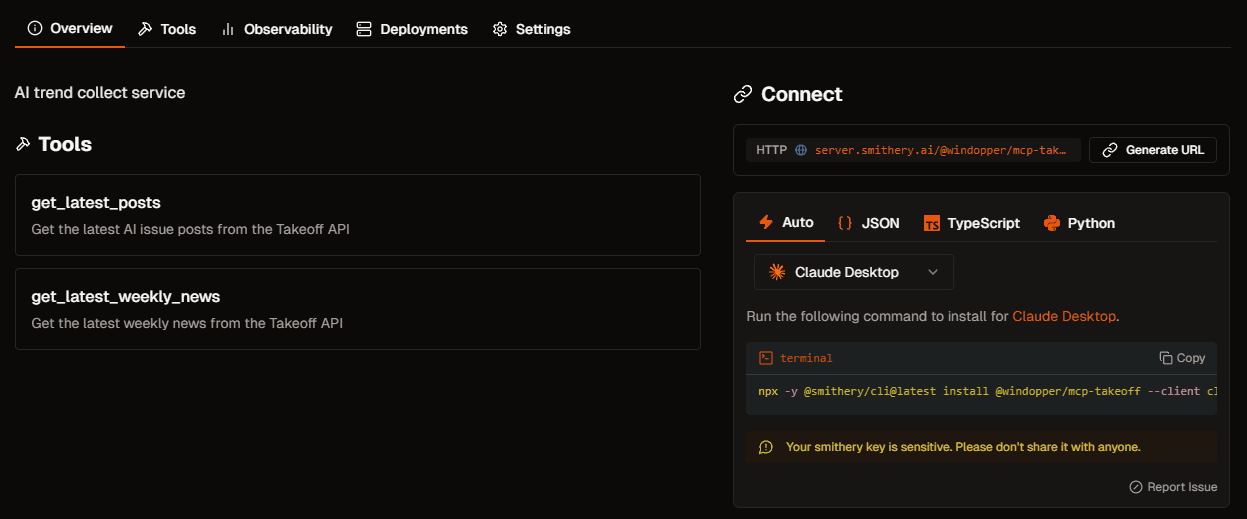Open the Settings tab
The width and height of the screenshot is (1247, 519).
click(x=531, y=29)
